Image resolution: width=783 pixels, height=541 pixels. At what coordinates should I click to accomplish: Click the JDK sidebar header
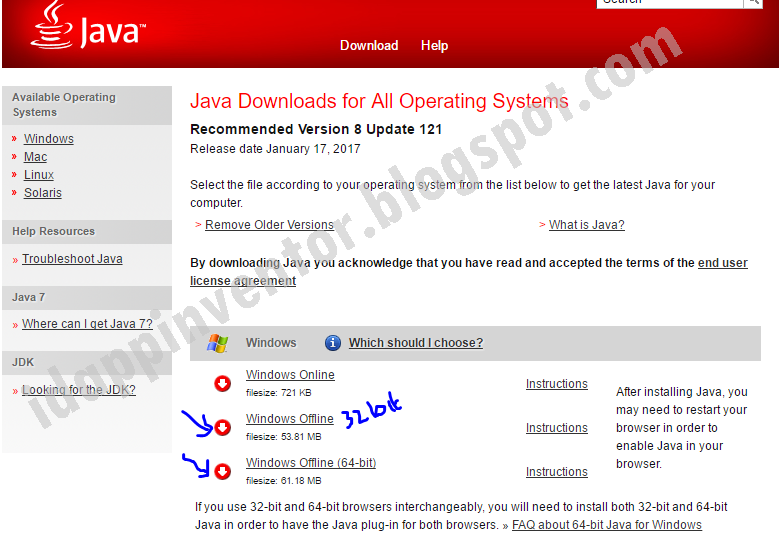click(87, 362)
